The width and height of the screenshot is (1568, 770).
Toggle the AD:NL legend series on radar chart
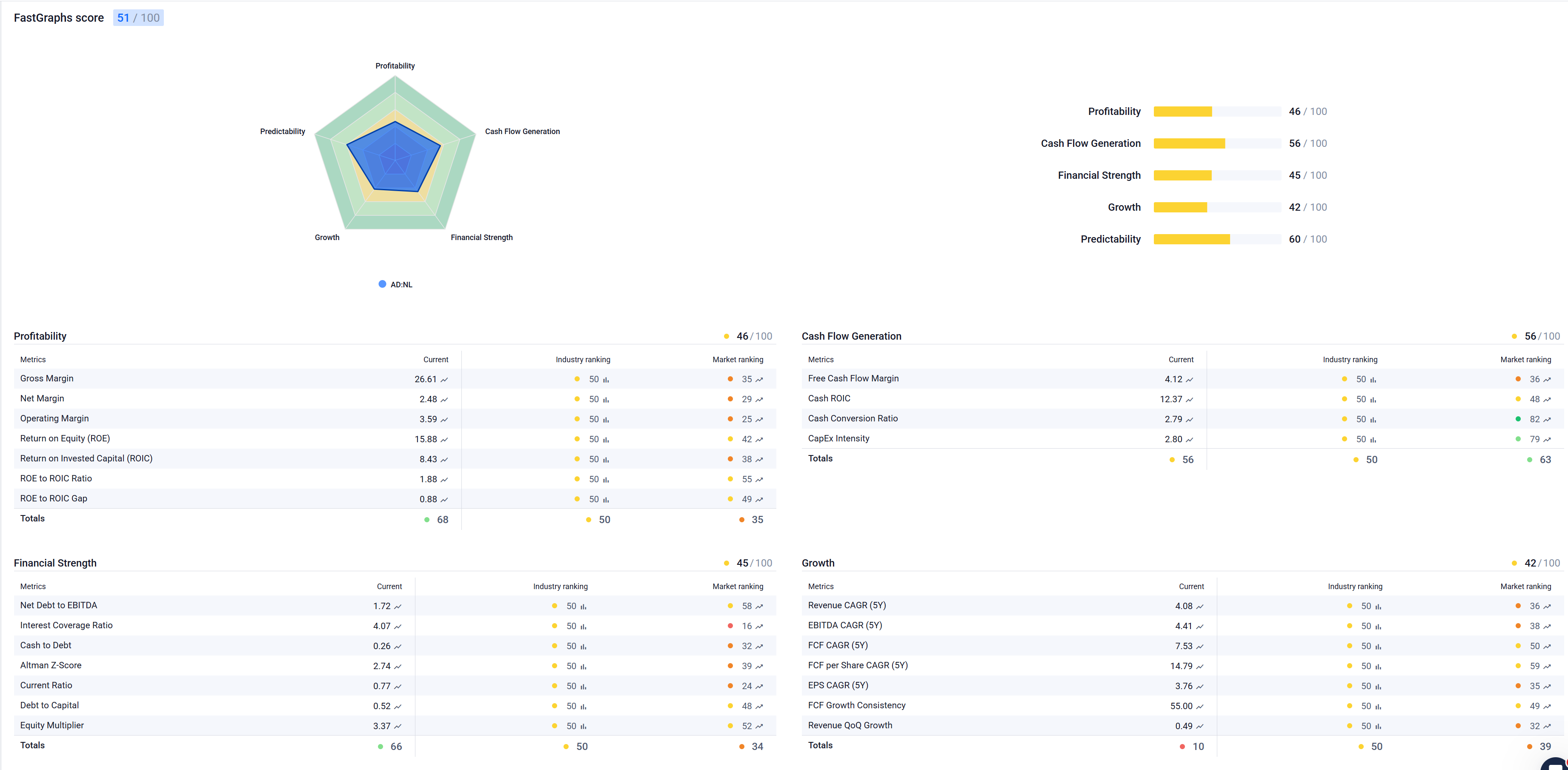pyautogui.click(x=396, y=284)
